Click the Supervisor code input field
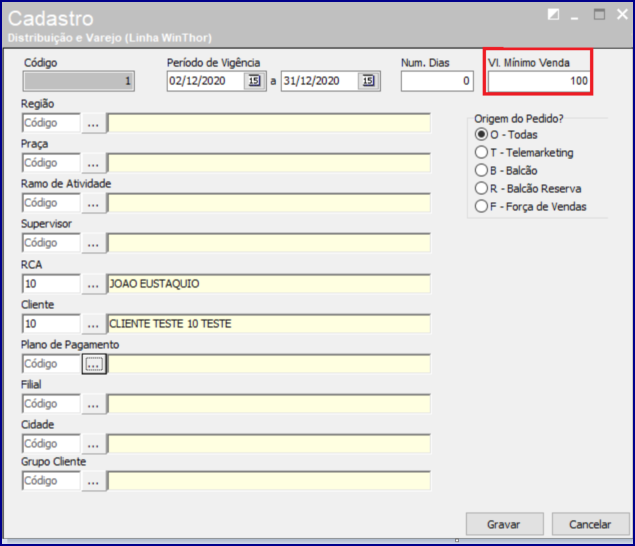The width and height of the screenshot is (635, 546). [x=51, y=243]
